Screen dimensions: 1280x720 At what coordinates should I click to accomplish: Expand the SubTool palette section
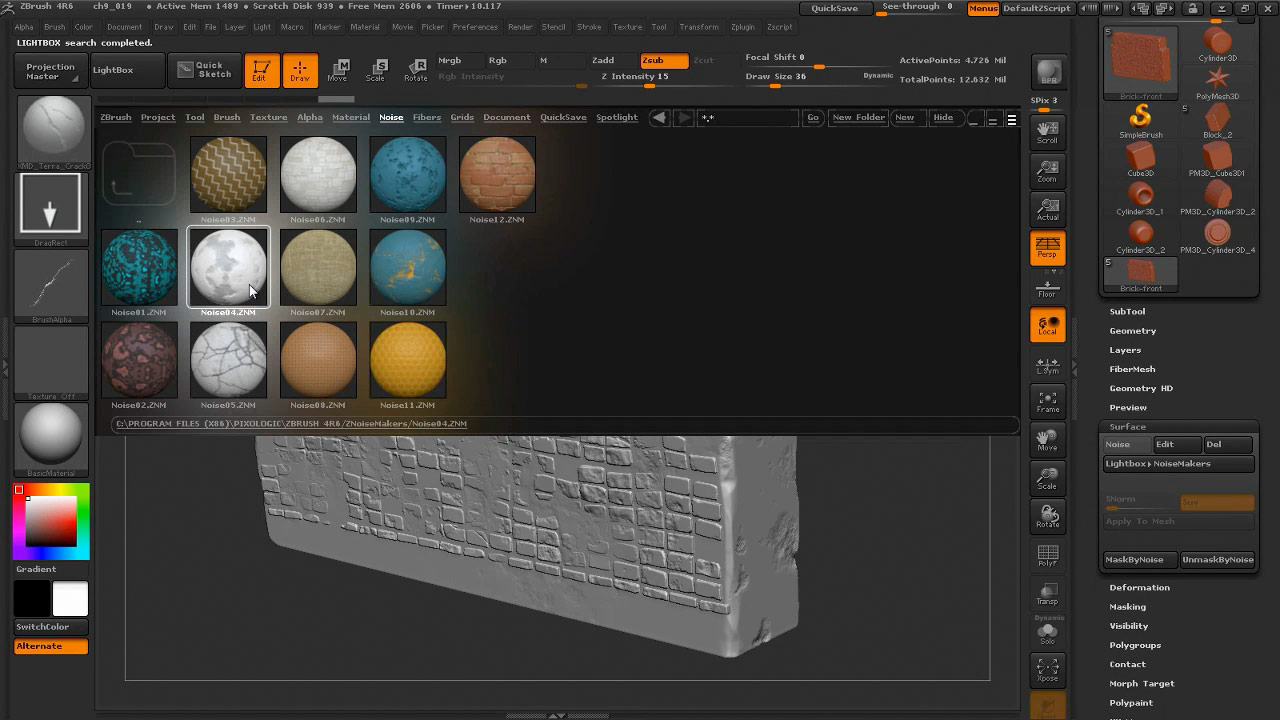(x=1127, y=311)
